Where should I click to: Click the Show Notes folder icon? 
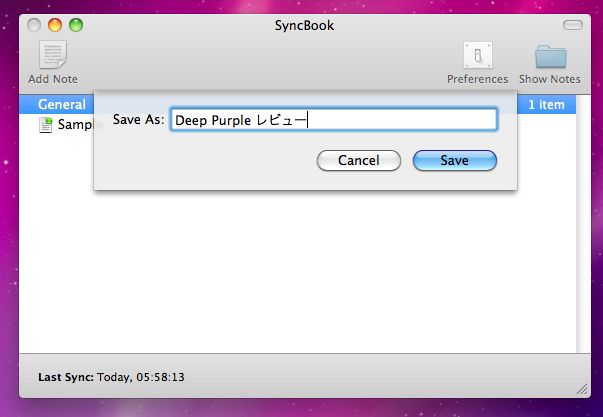pos(551,56)
